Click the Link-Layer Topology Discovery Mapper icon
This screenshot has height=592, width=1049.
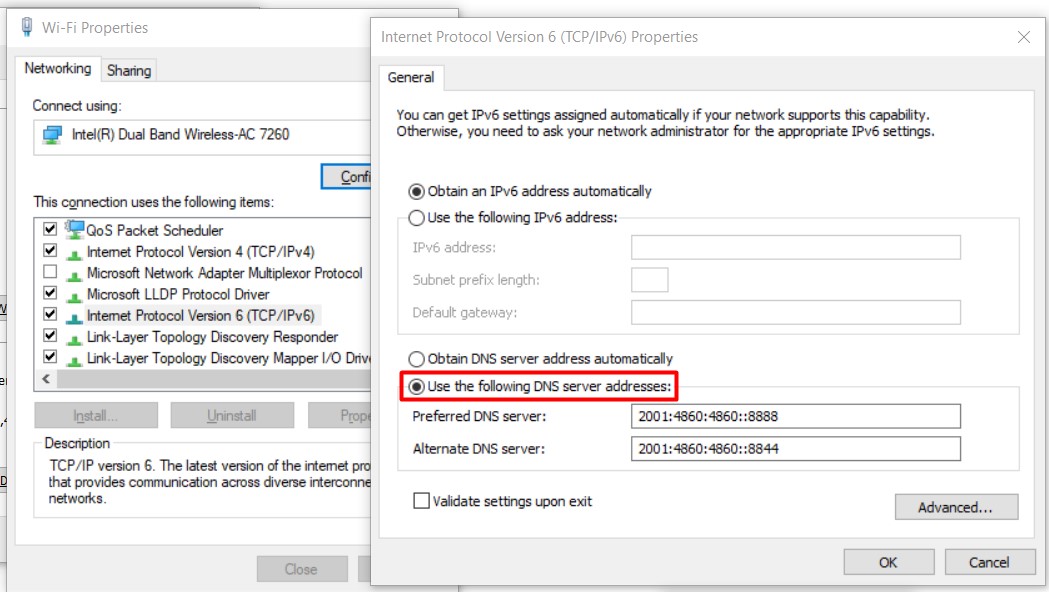(x=74, y=360)
